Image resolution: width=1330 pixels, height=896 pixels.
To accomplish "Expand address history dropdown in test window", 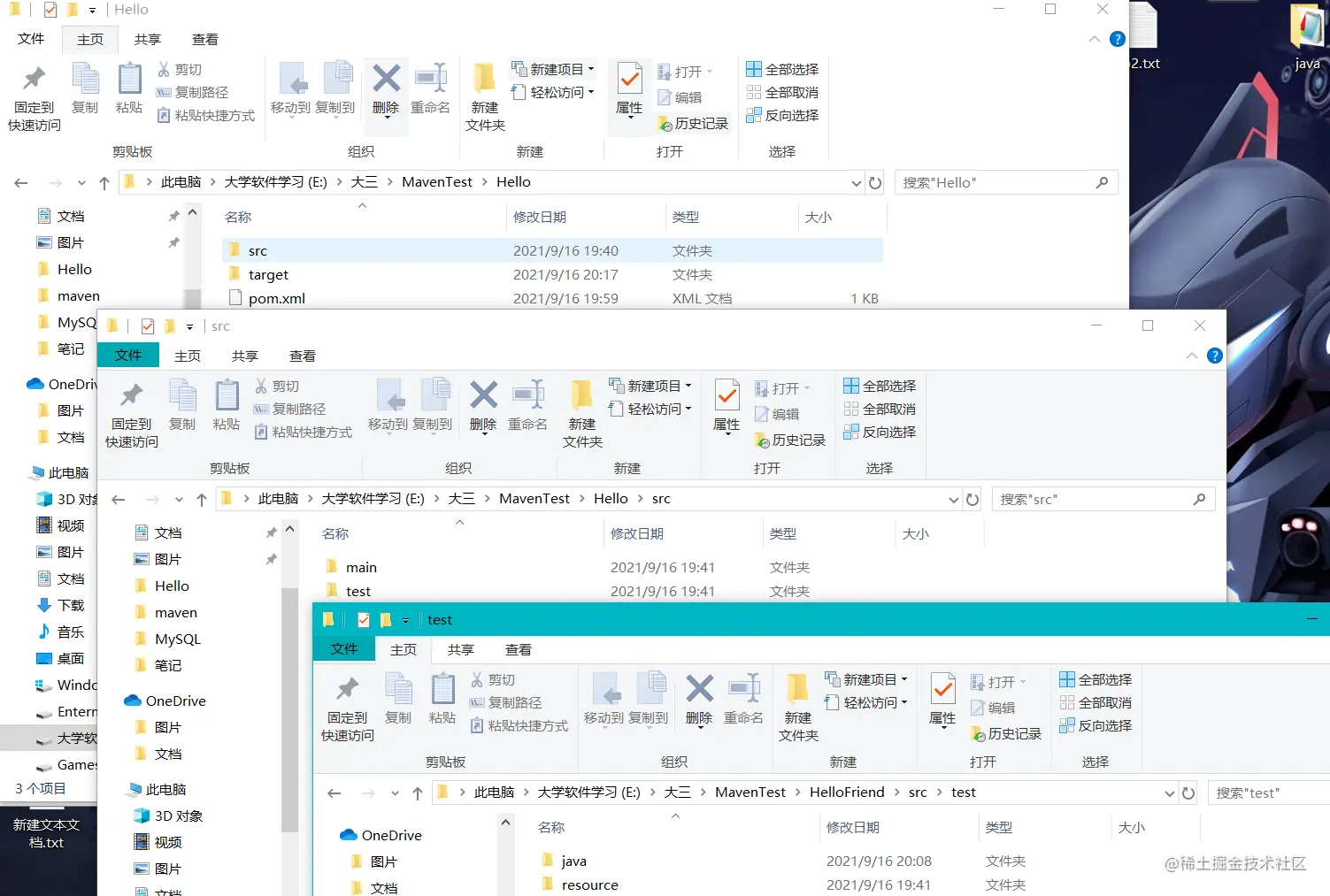I will point(1169,793).
